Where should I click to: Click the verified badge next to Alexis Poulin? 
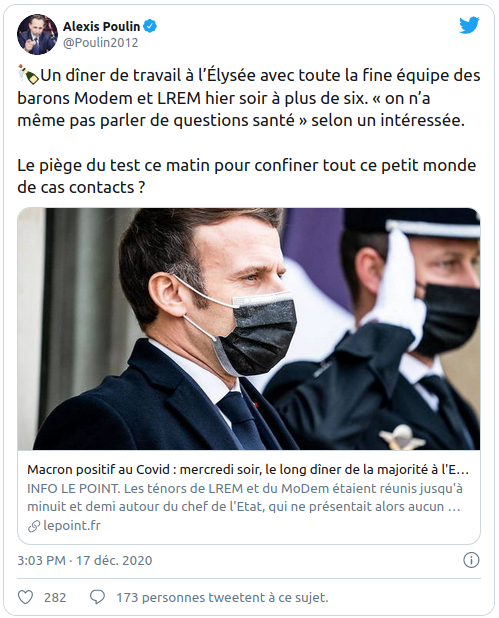pos(150,26)
